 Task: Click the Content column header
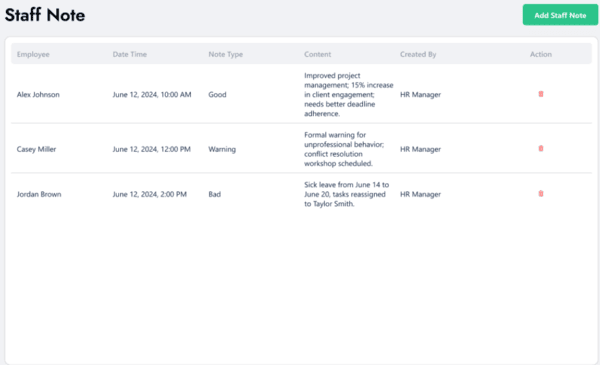[318, 54]
